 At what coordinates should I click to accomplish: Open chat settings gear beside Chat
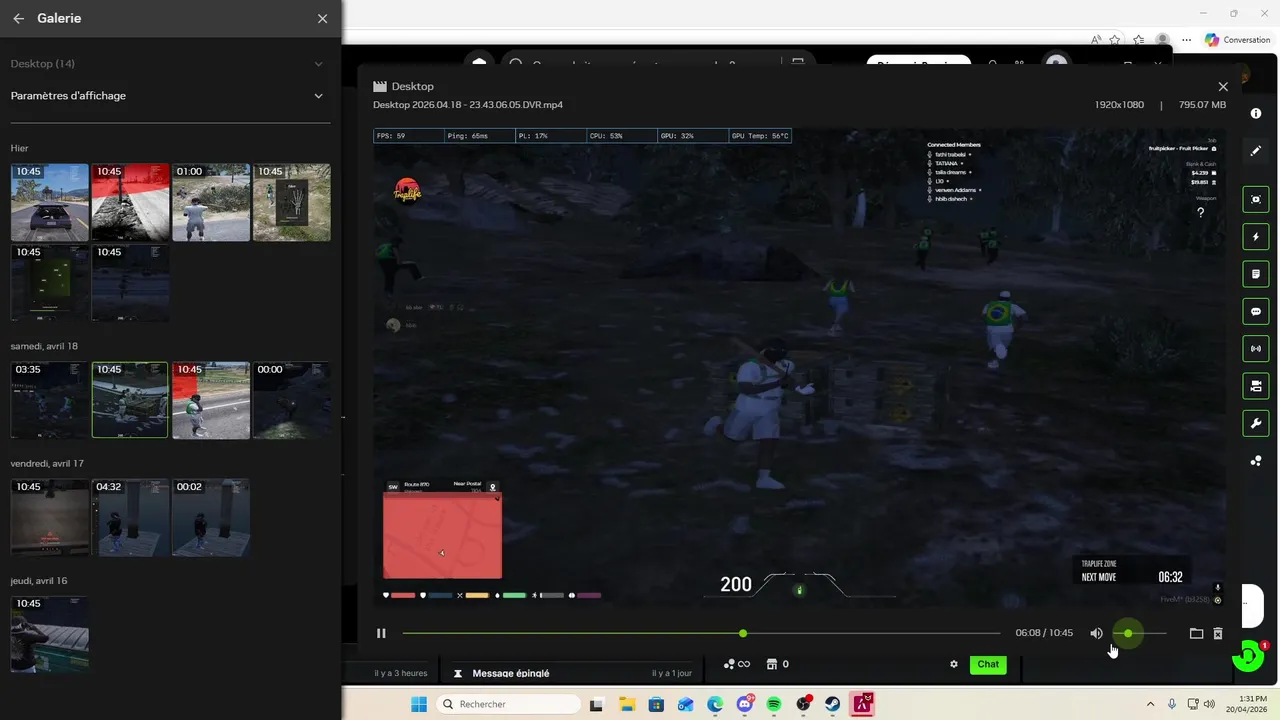[954, 664]
